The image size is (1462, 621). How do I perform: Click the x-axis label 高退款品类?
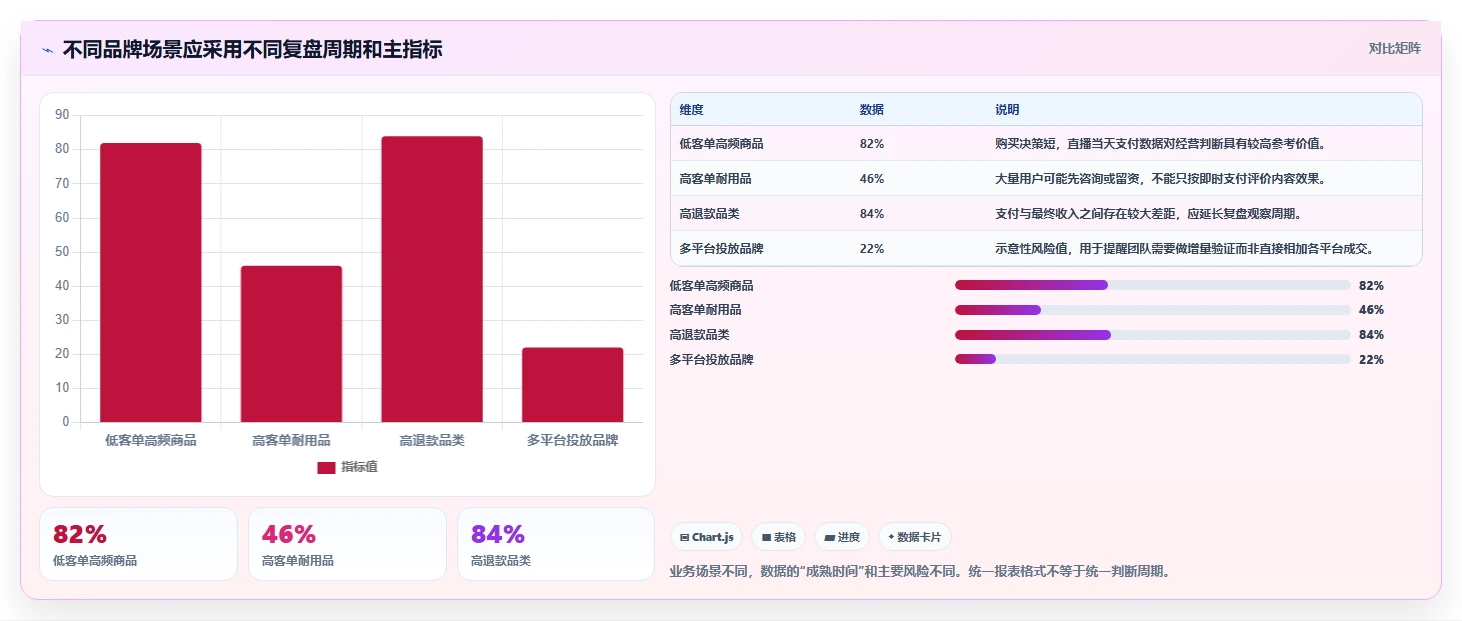tap(432, 440)
